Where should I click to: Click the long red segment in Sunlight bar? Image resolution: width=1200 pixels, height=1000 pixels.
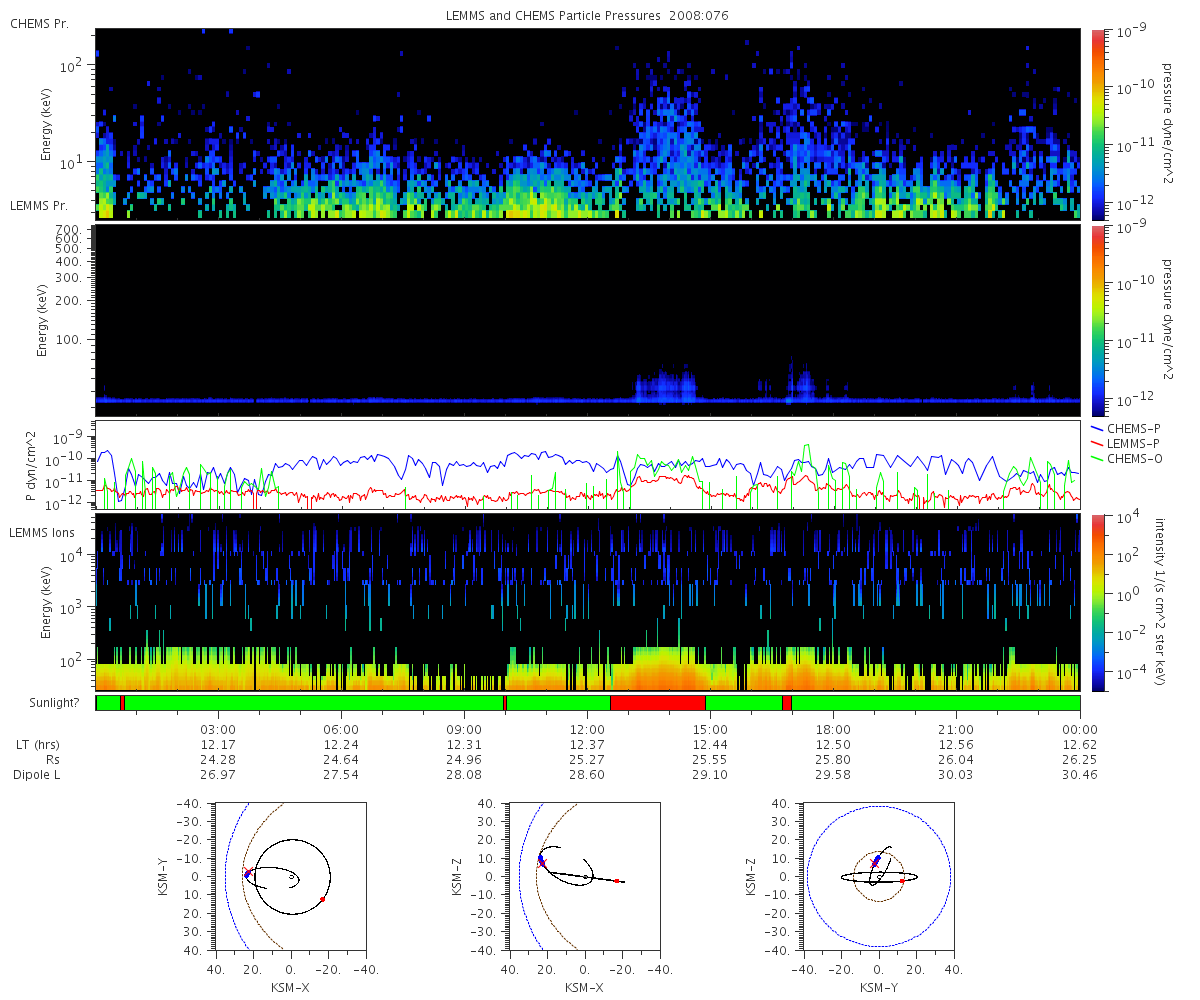point(658,703)
